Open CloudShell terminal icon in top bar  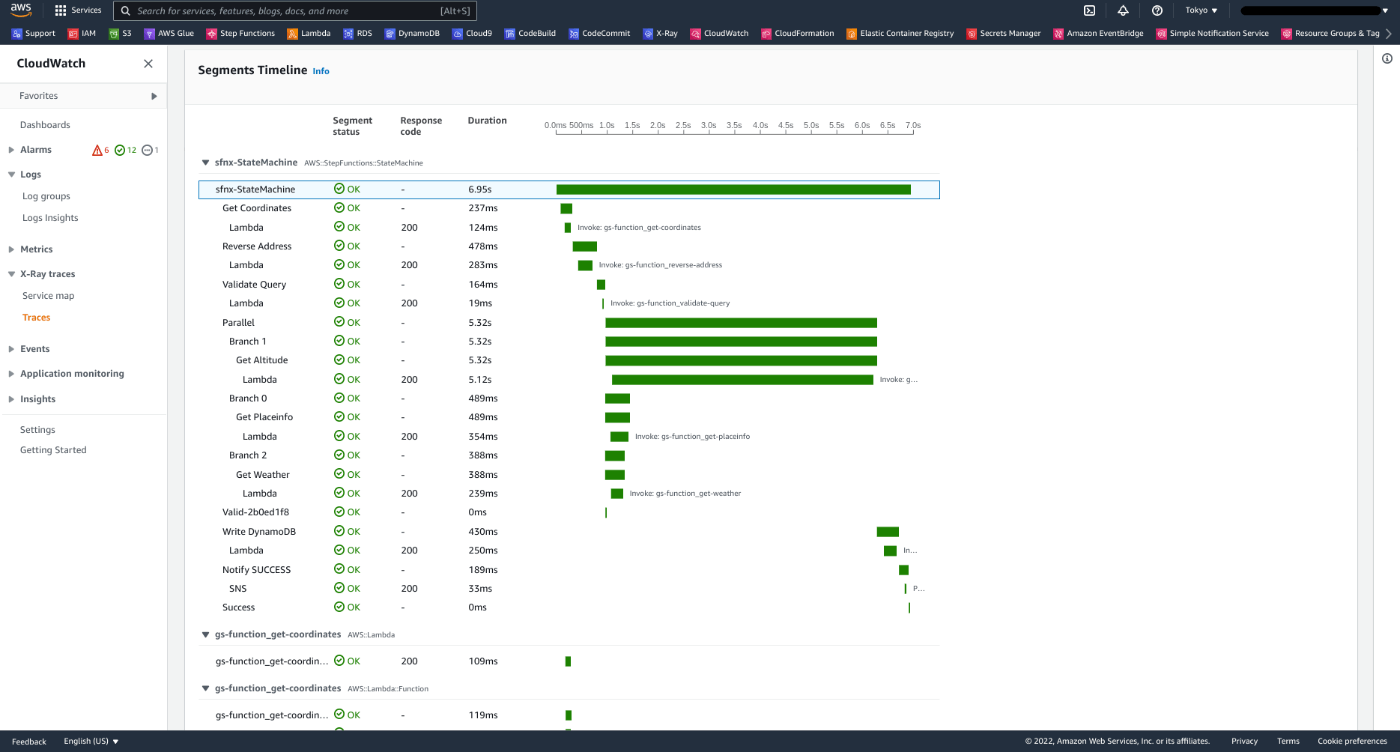[1089, 10]
